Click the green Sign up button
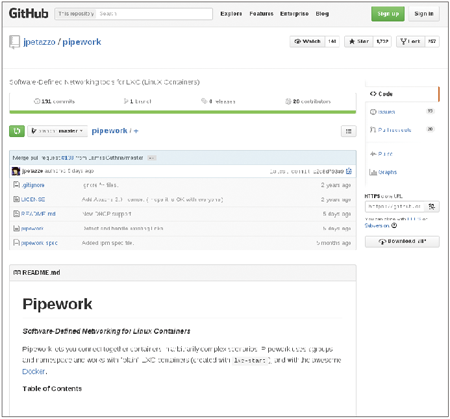This screenshot has width=450, height=419. click(x=388, y=14)
